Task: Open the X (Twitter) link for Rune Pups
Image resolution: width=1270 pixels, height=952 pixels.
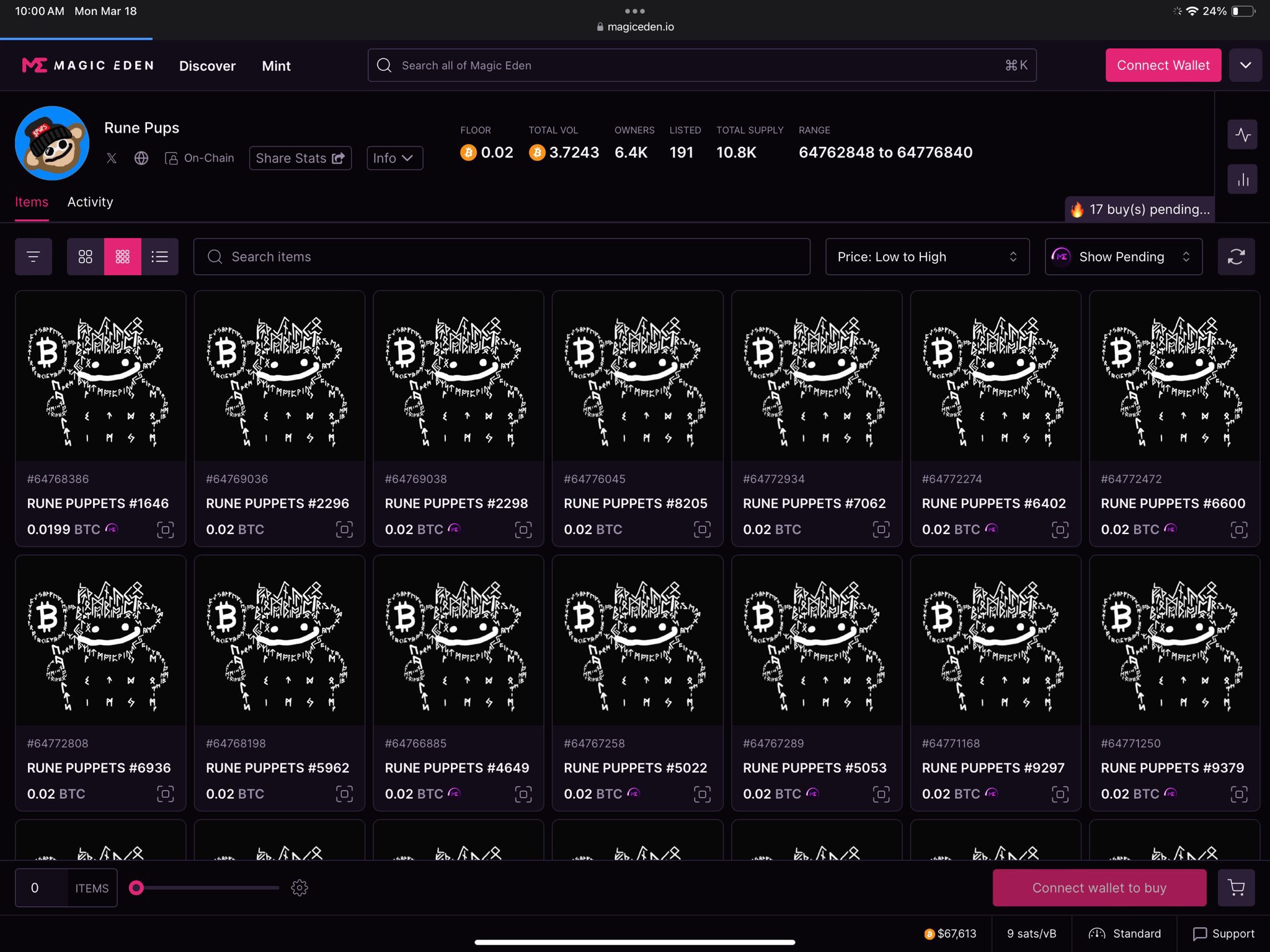Action: (x=112, y=158)
